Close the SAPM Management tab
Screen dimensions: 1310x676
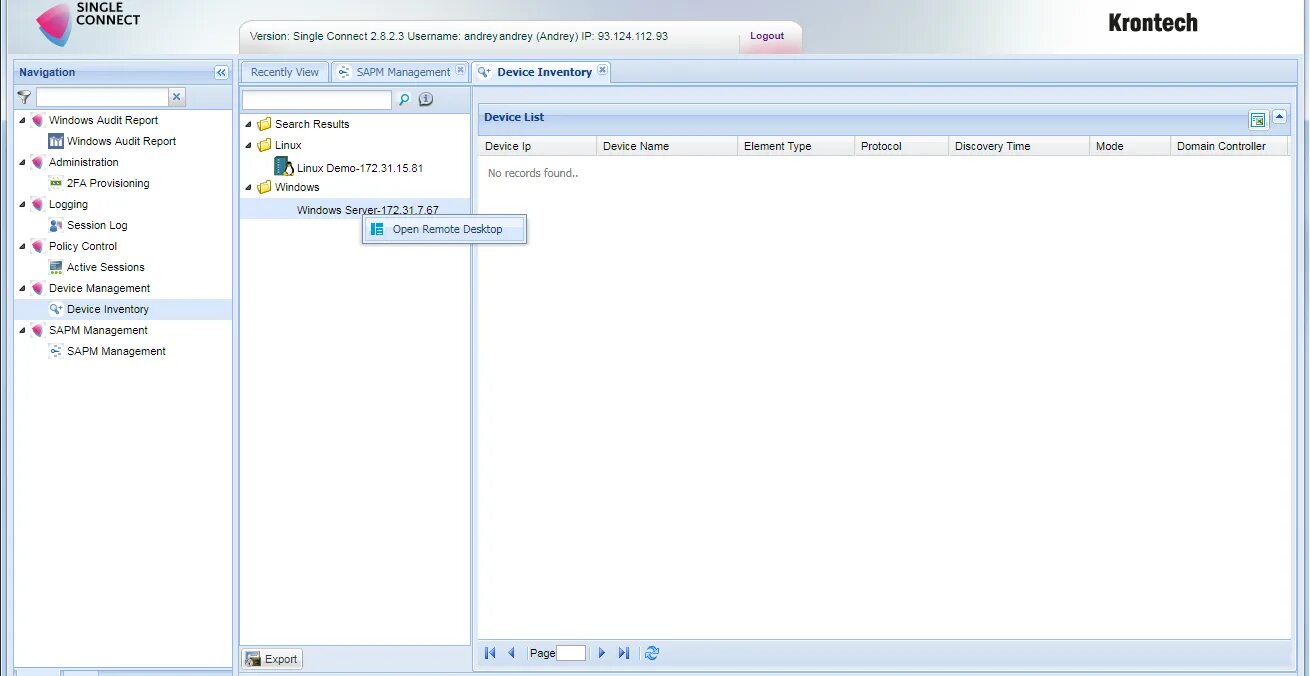click(x=460, y=70)
